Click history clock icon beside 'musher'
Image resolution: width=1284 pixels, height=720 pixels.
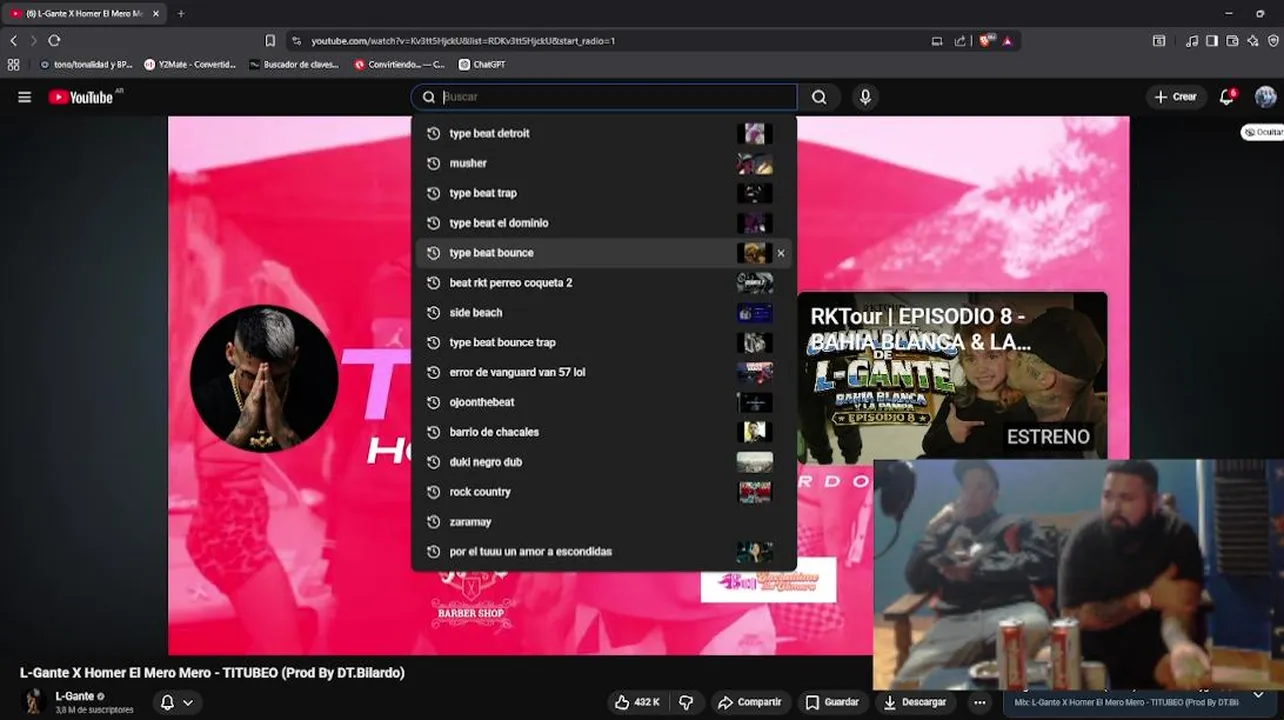point(433,163)
